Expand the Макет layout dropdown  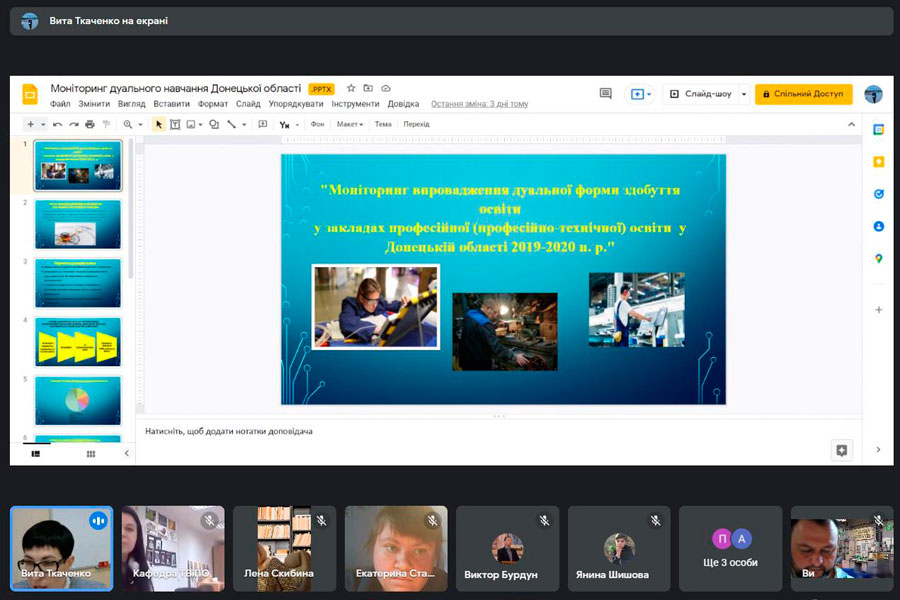click(351, 124)
